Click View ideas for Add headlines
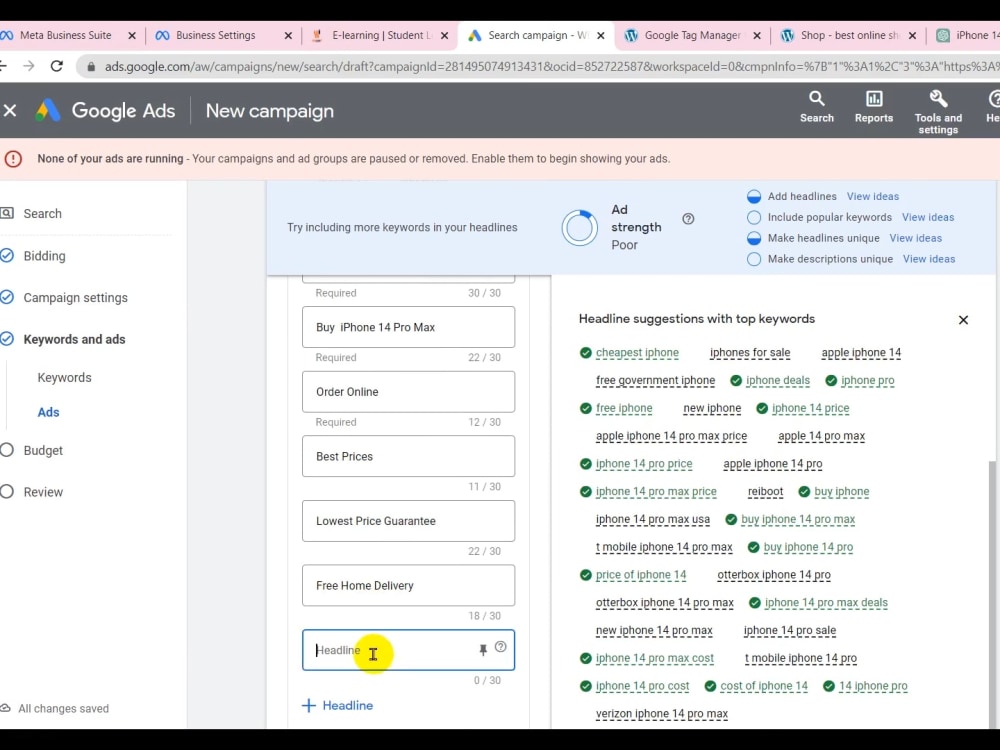 pyautogui.click(x=872, y=196)
